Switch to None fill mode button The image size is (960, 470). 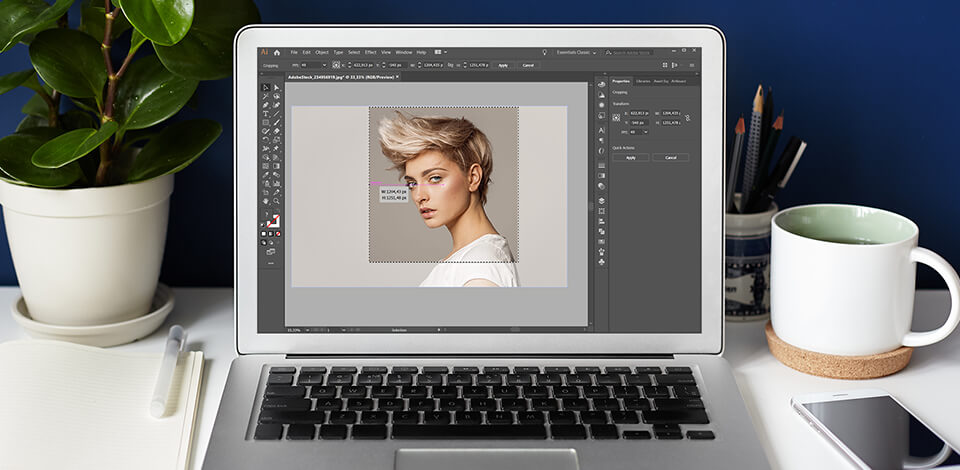click(279, 233)
